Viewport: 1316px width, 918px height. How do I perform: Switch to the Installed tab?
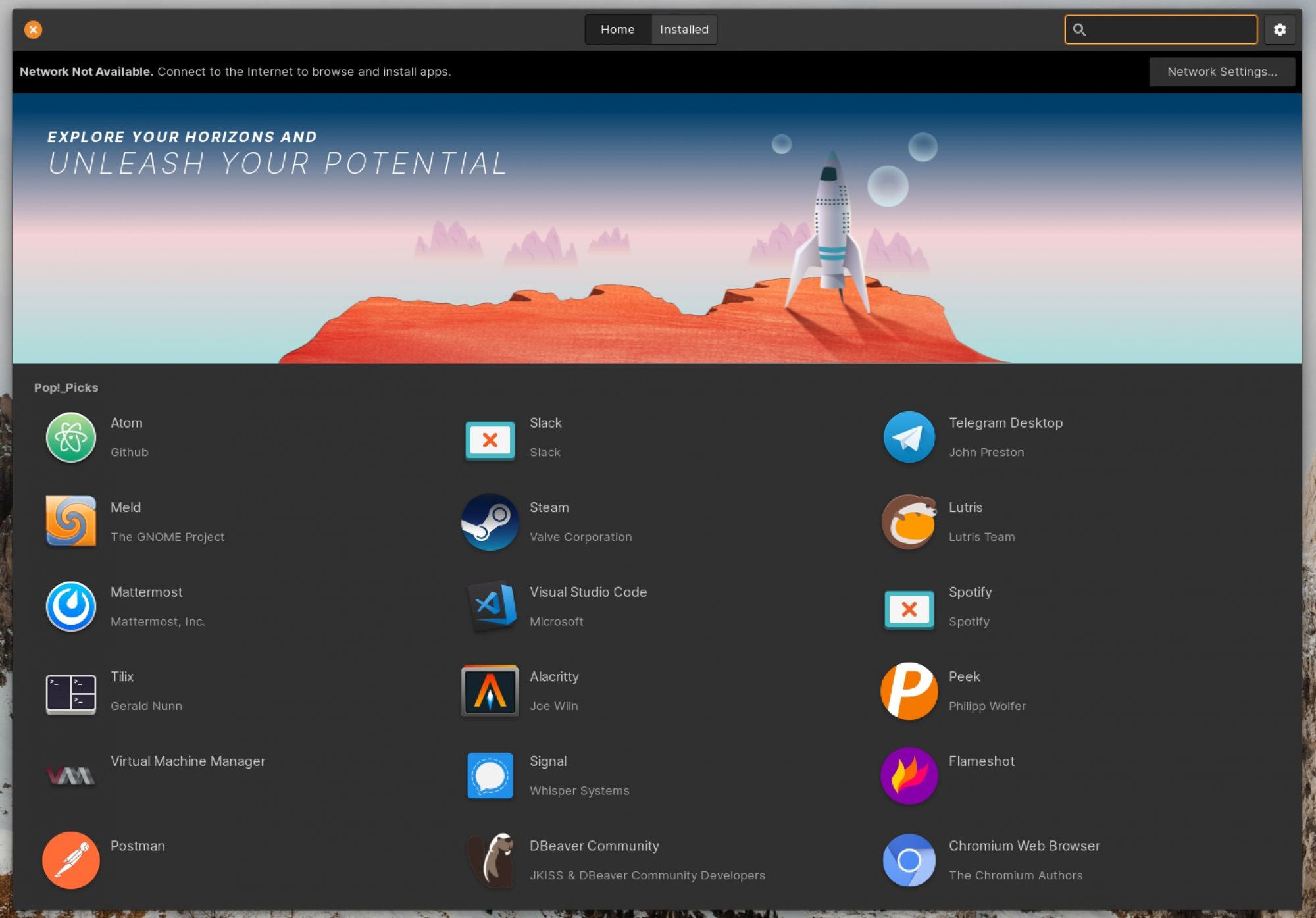[684, 29]
